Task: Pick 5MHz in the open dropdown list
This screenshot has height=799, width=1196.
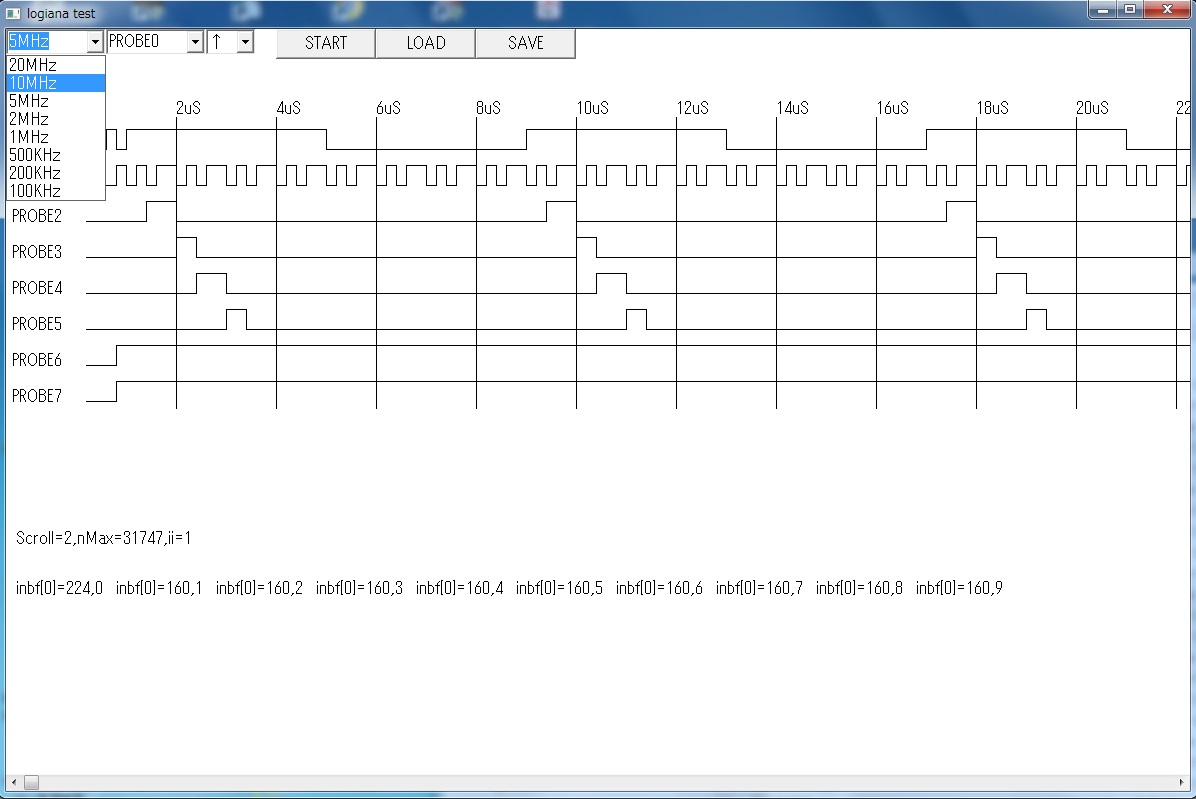Action: click(x=56, y=101)
